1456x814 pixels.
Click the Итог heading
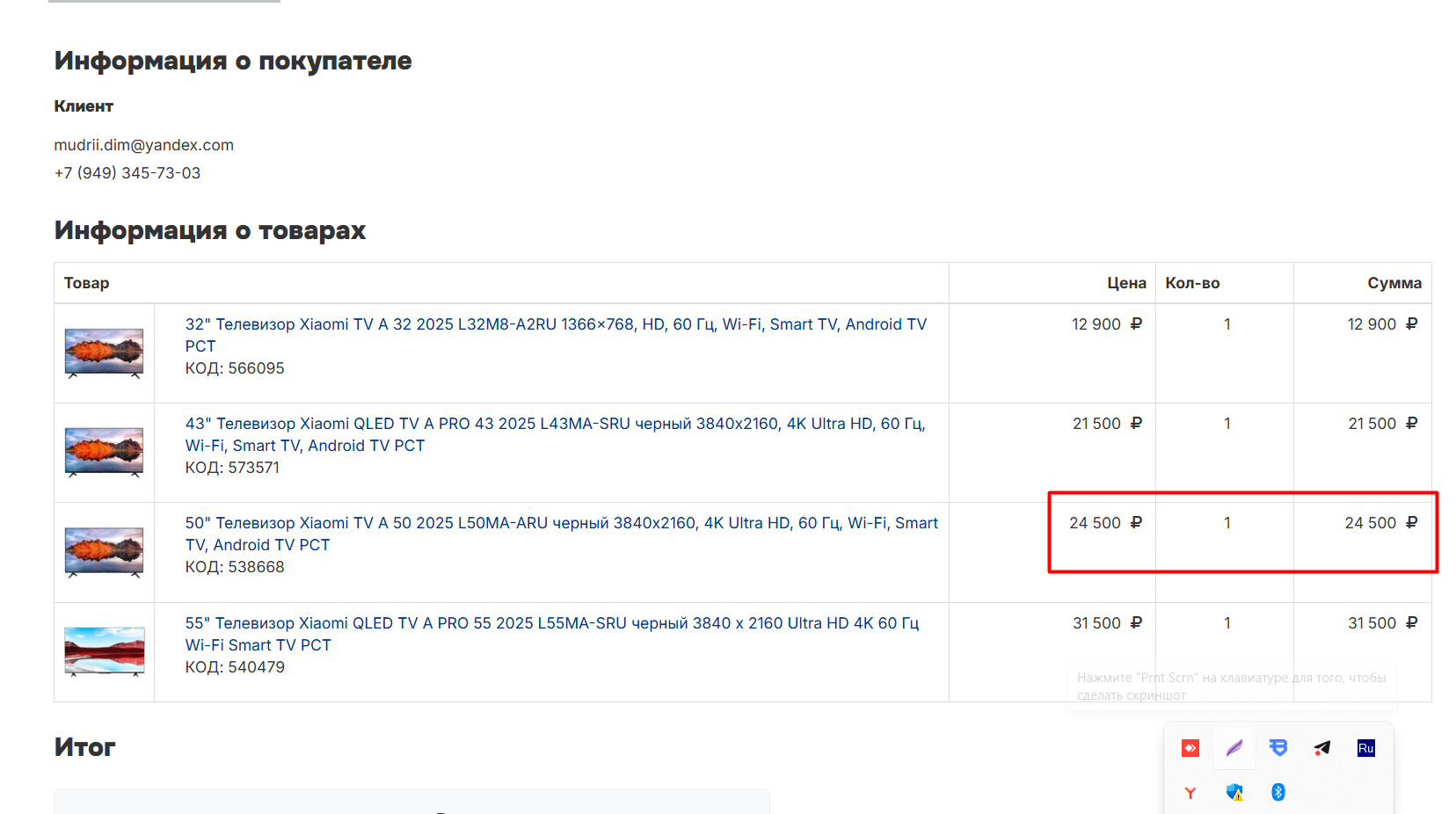coord(84,747)
